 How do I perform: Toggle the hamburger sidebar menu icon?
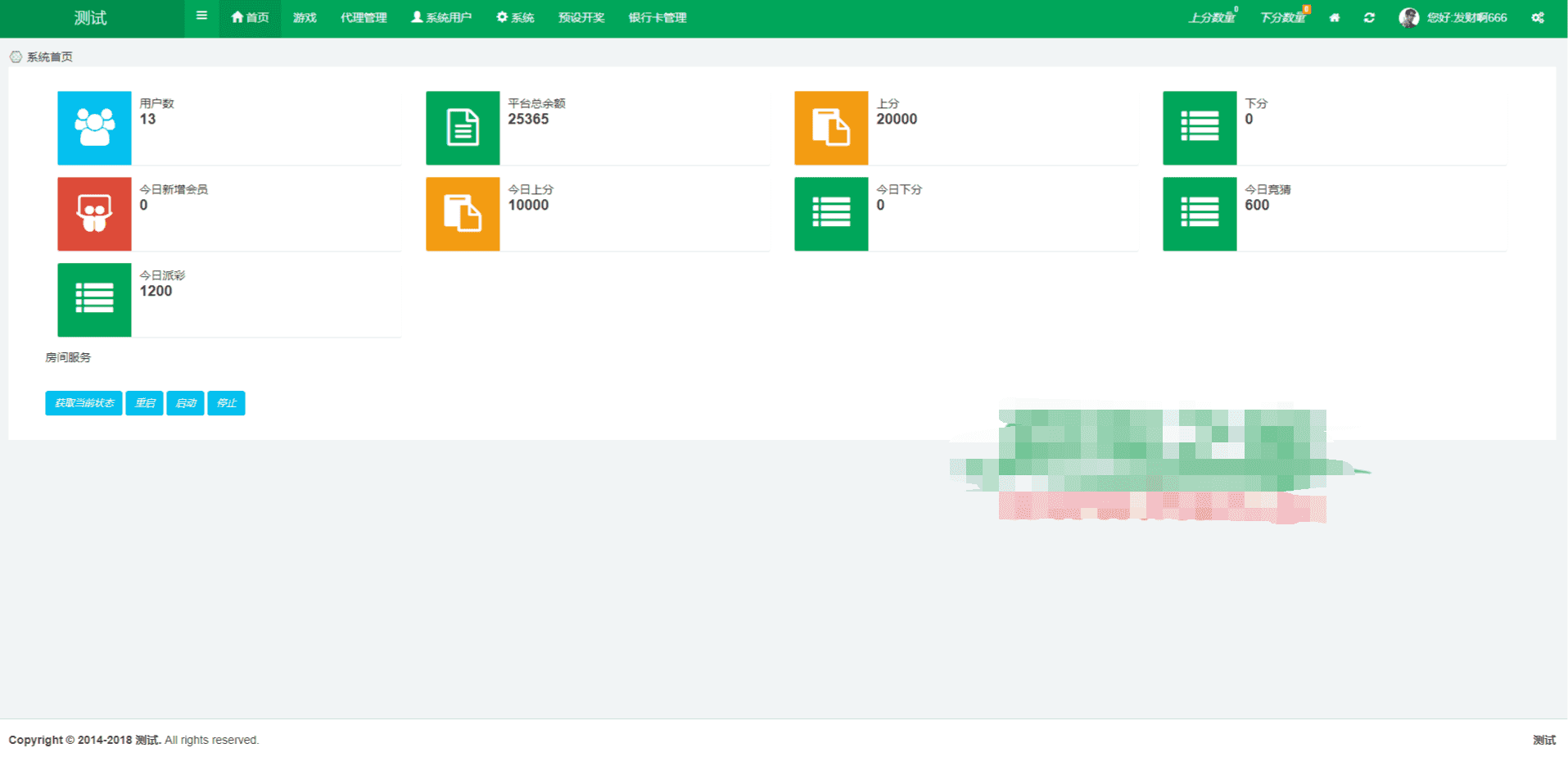pos(201,16)
